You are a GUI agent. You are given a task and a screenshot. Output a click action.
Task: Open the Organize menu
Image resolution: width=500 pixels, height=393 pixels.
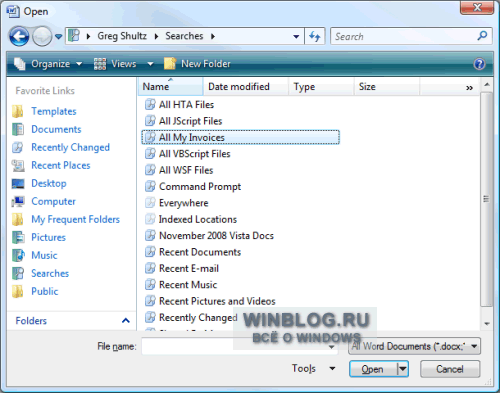click(48, 64)
